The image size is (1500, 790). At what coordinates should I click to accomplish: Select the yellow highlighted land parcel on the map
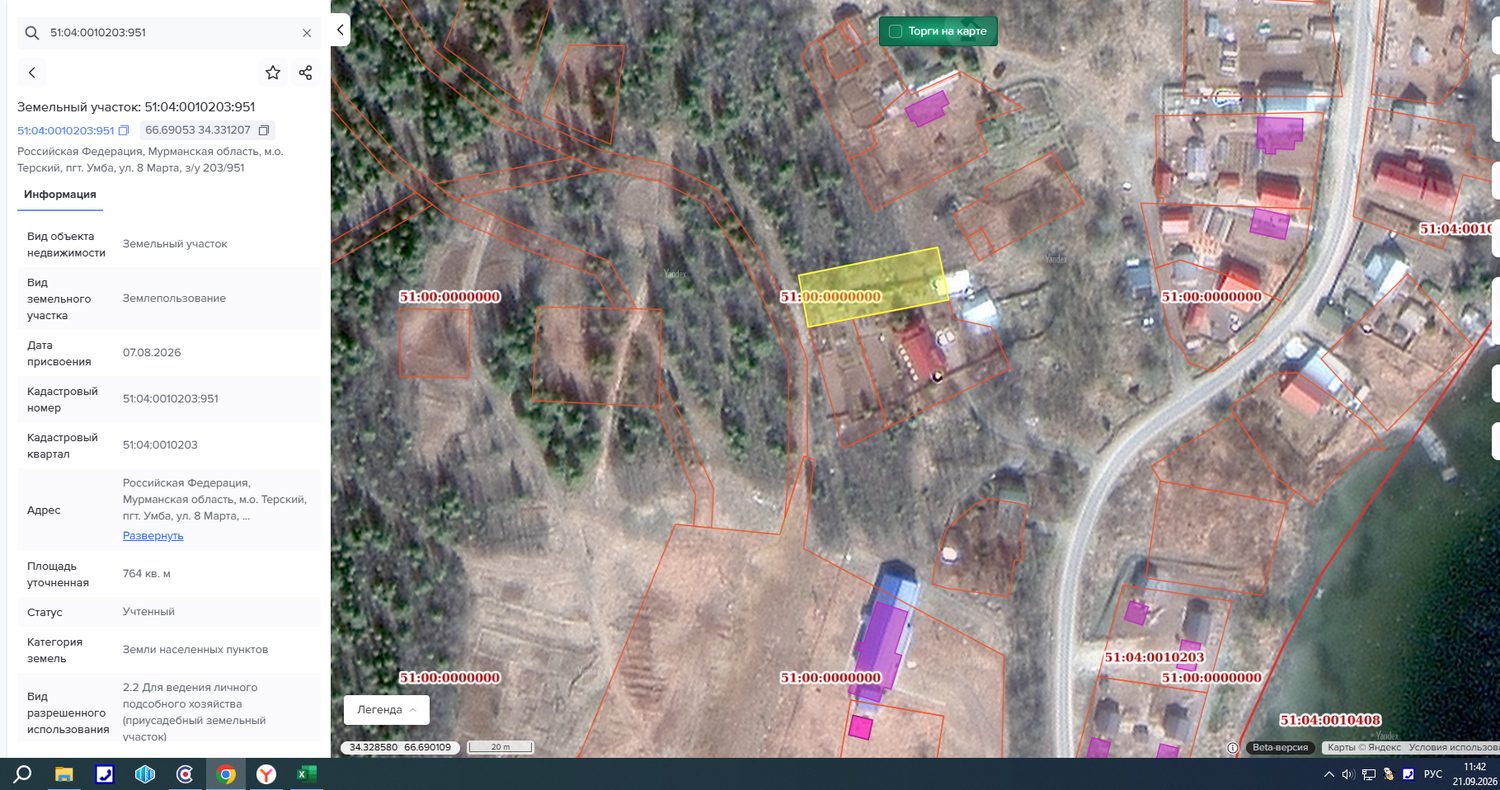click(x=873, y=286)
